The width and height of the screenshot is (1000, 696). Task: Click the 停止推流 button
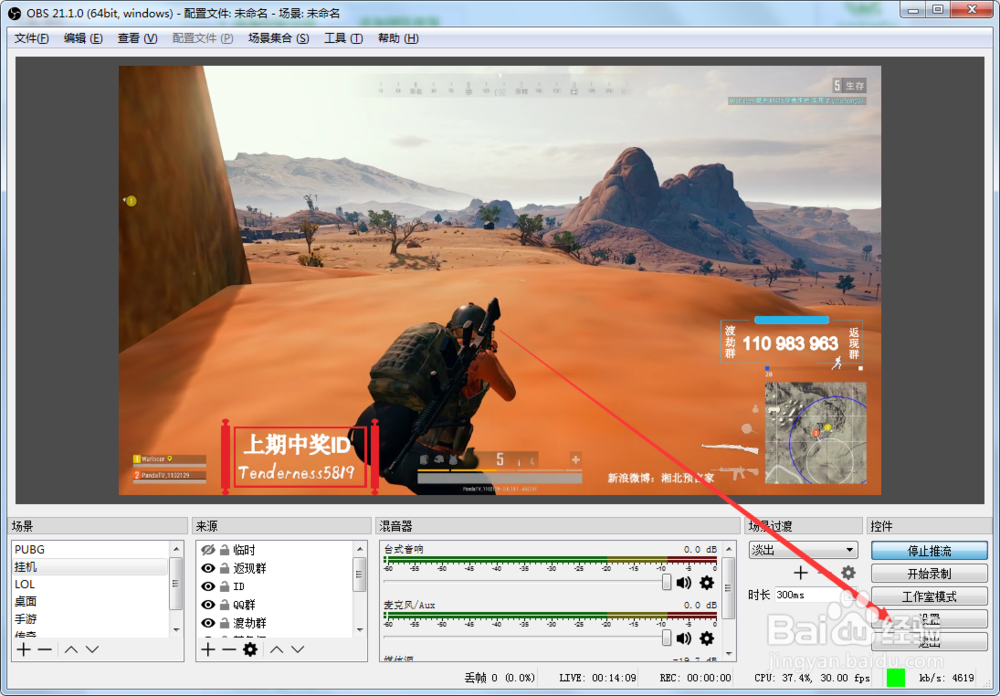(x=929, y=551)
